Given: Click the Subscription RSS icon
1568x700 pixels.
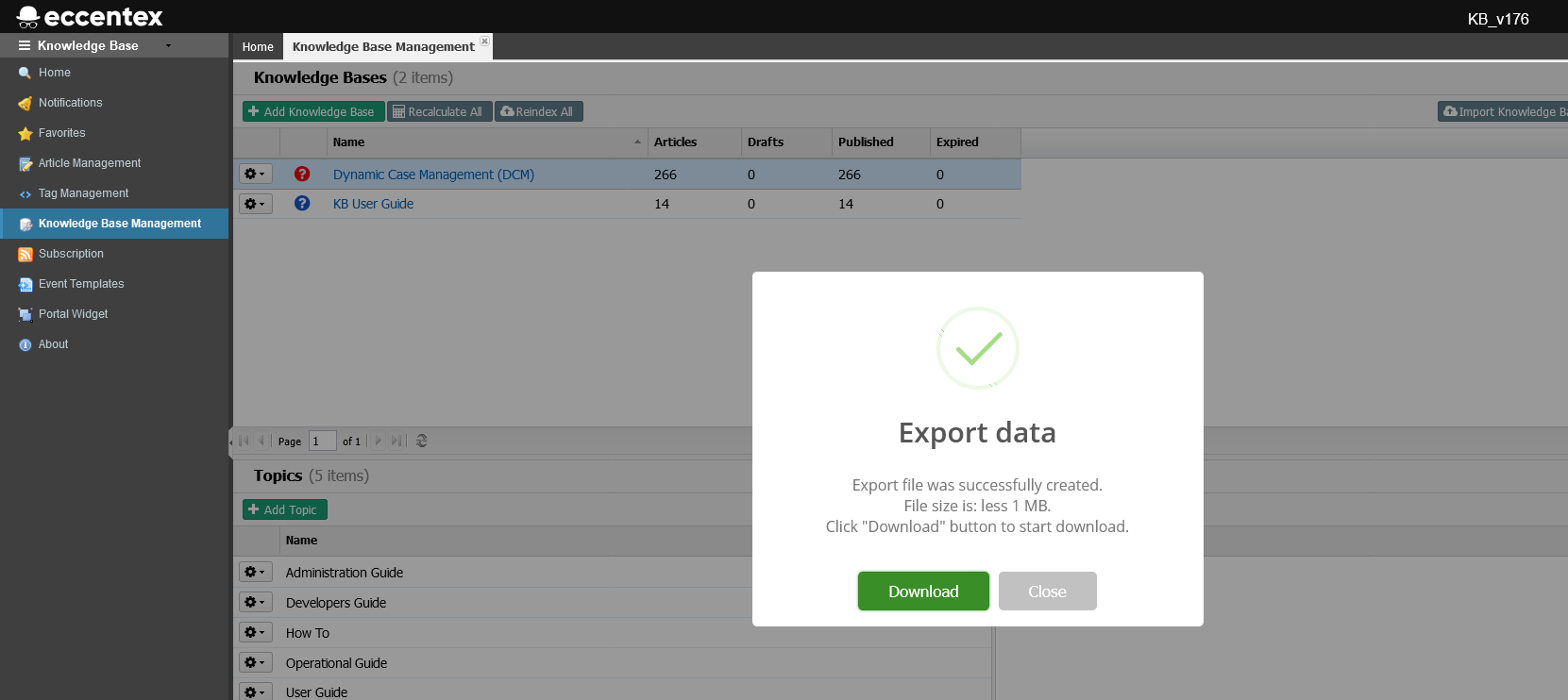Looking at the screenshot, I should pyautogui.click(x=25, y=255).
